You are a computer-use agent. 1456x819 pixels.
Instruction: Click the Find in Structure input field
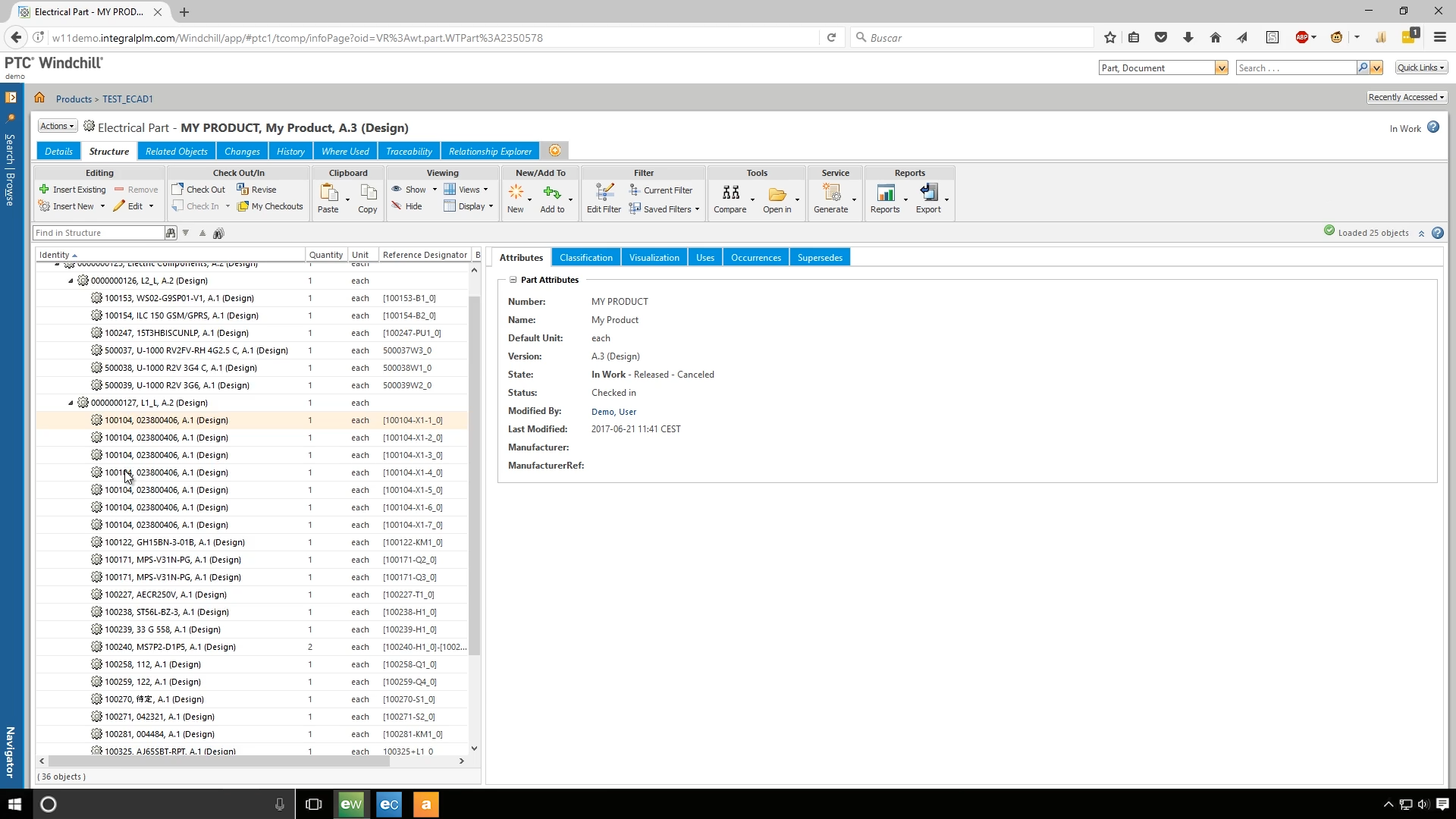click(99, 233)
